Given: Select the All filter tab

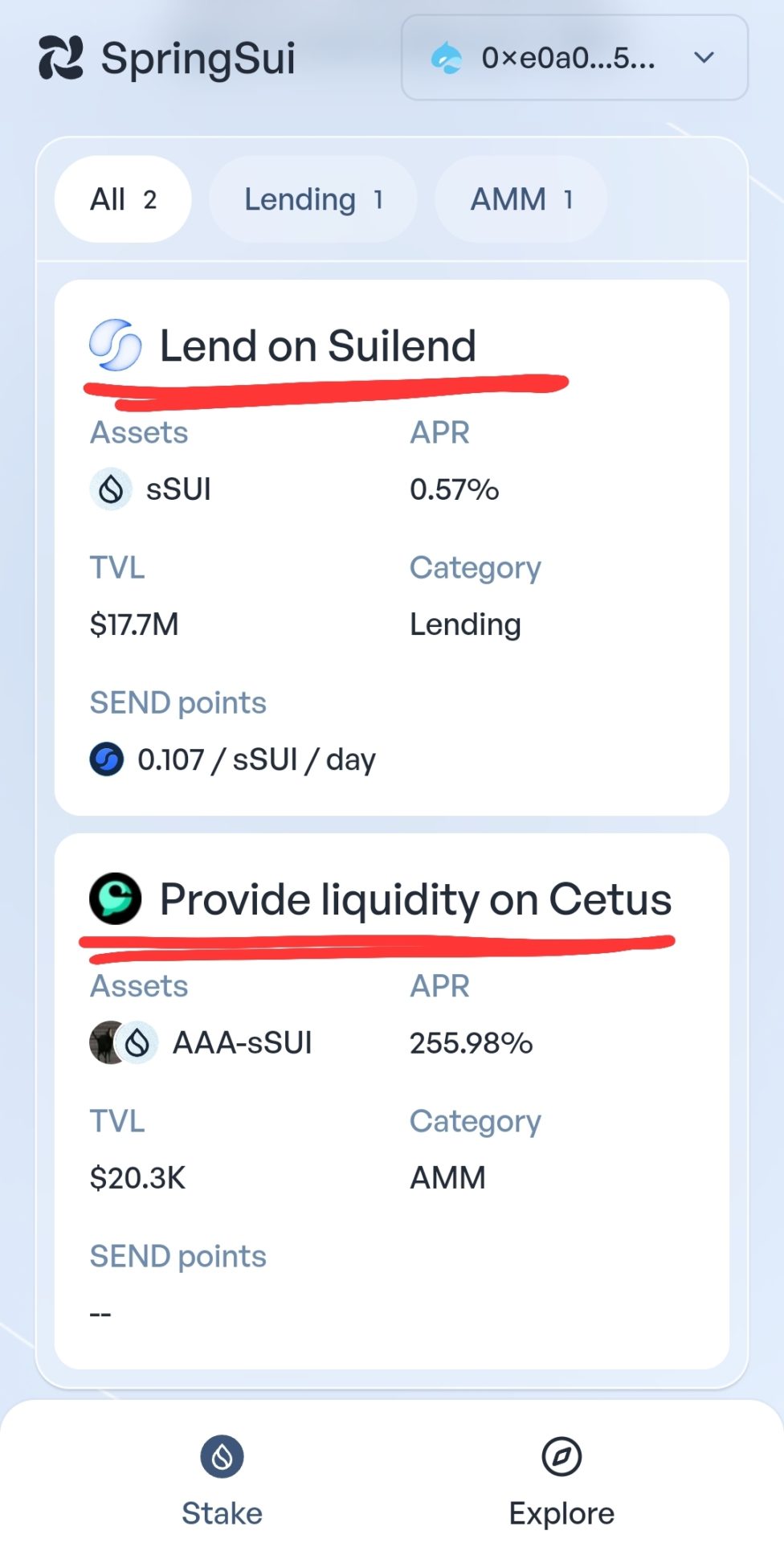Looking at the screenshot, I should [123, 199].
